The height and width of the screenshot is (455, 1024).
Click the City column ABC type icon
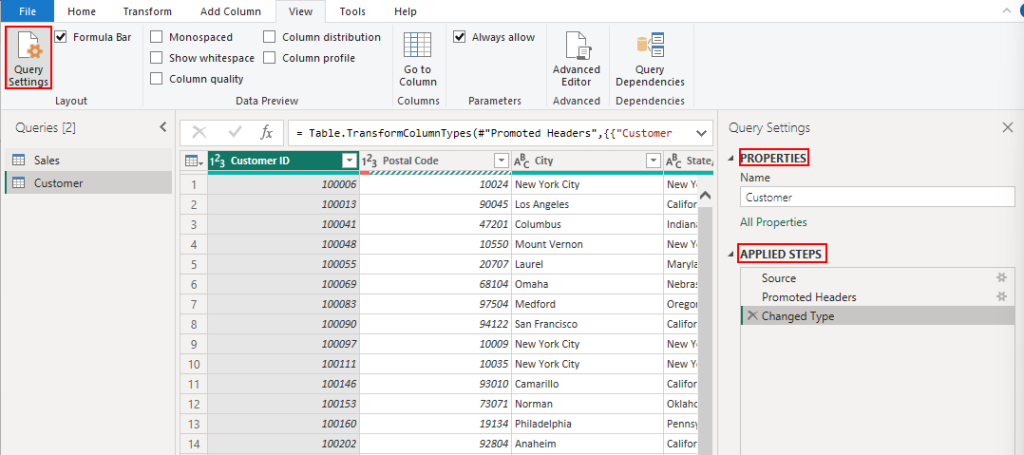click(522, 161)
